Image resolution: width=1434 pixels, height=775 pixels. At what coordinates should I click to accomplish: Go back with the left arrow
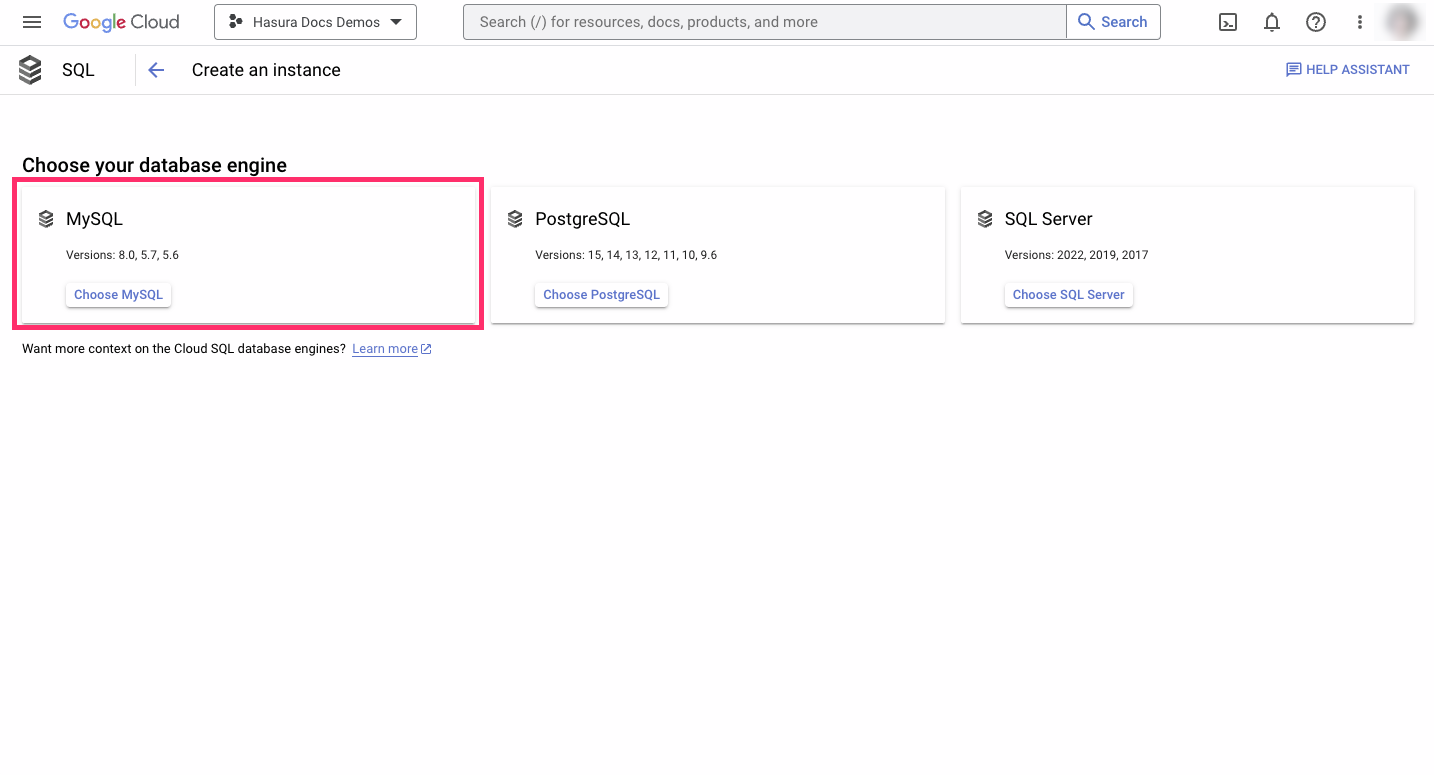point(156,70)
